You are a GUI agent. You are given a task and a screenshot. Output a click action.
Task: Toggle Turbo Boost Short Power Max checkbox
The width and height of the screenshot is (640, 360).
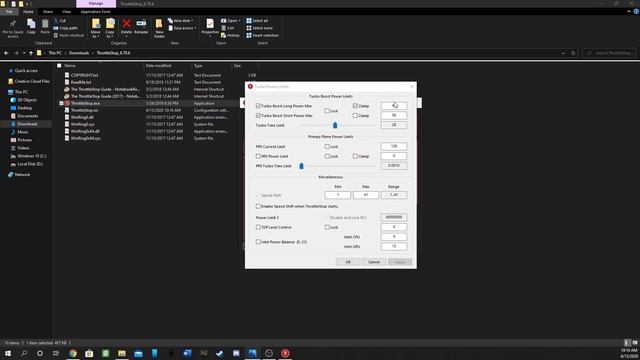point(258,116)
